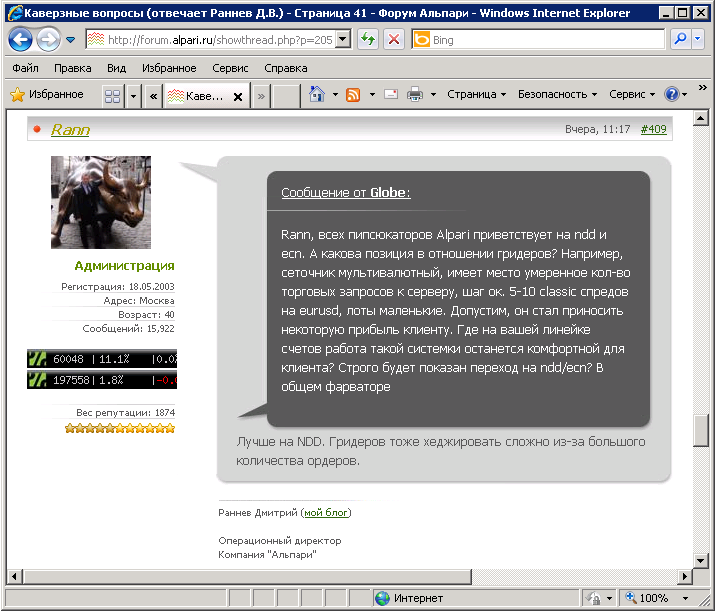Open the мой блог link

pos(326,513)
